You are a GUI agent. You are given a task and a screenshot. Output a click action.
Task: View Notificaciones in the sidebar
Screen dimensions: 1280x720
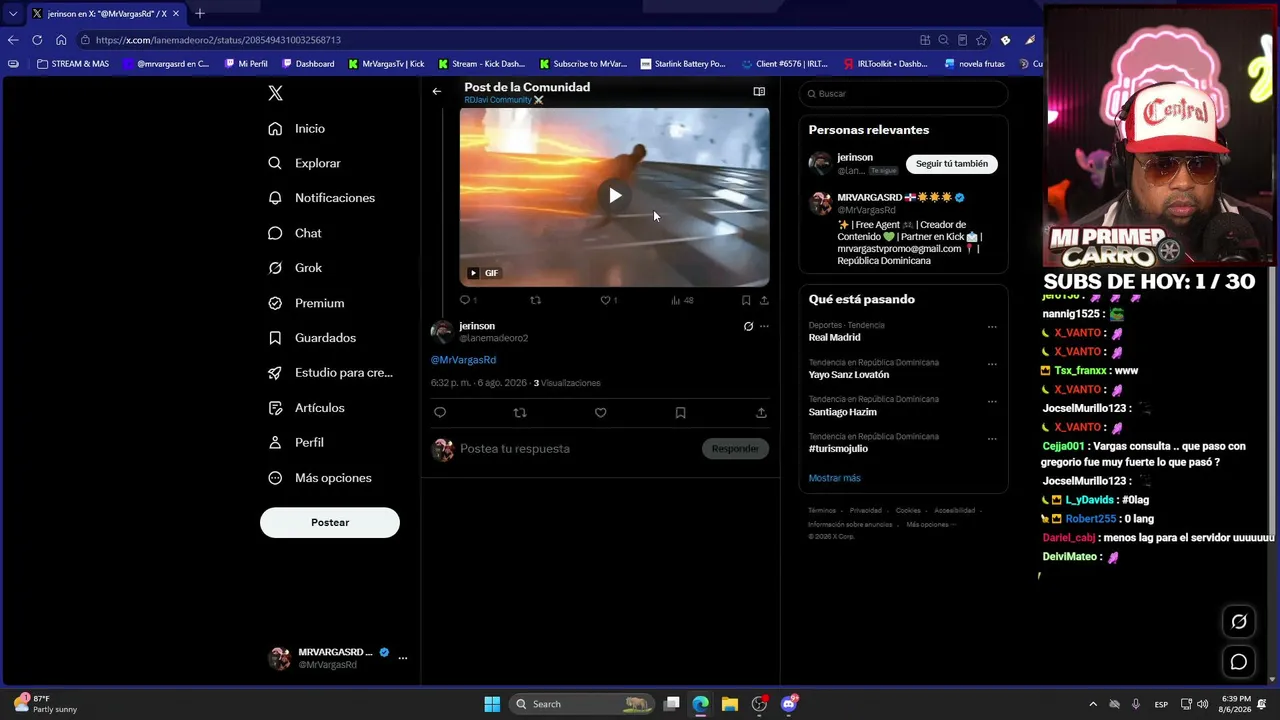322,198
